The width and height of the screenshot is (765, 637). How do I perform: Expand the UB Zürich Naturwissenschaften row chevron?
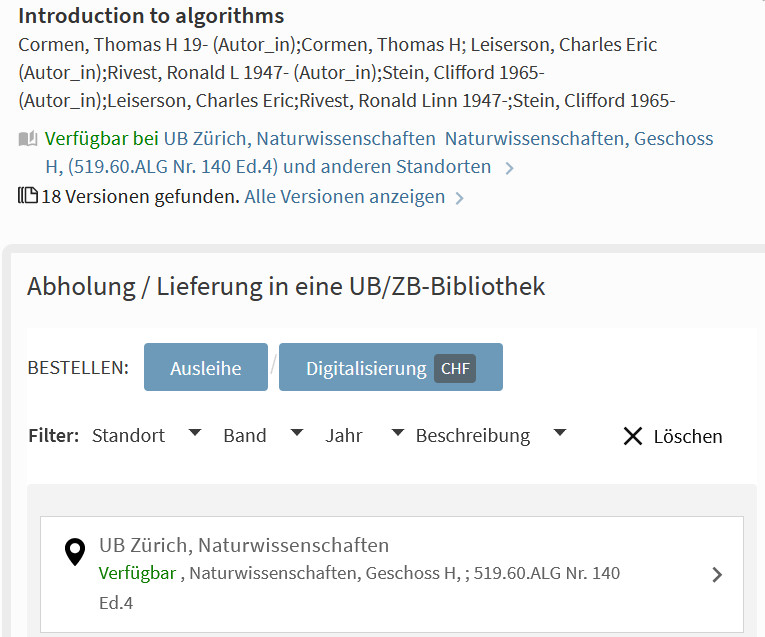click(x=716, y=574)
